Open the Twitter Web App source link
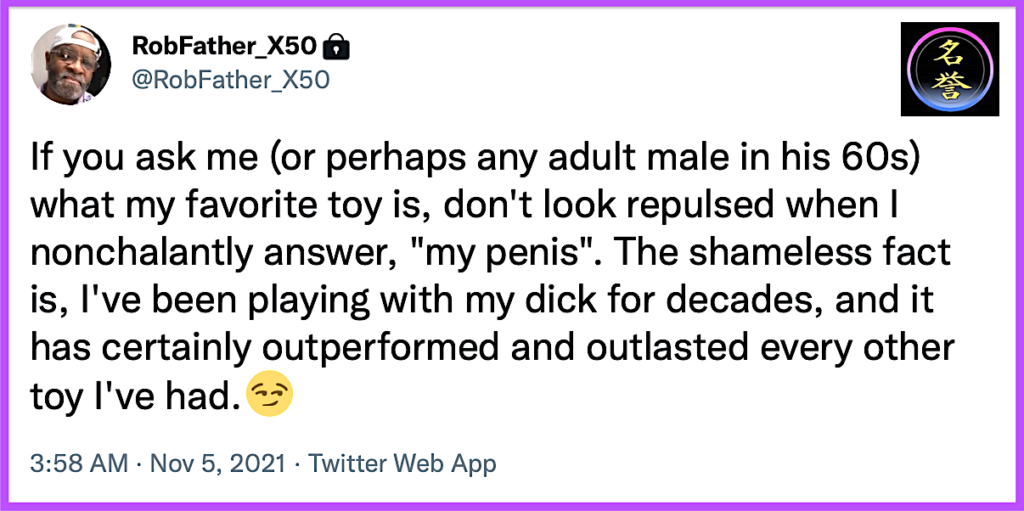Screen dimensions: 1024x511 402,464
